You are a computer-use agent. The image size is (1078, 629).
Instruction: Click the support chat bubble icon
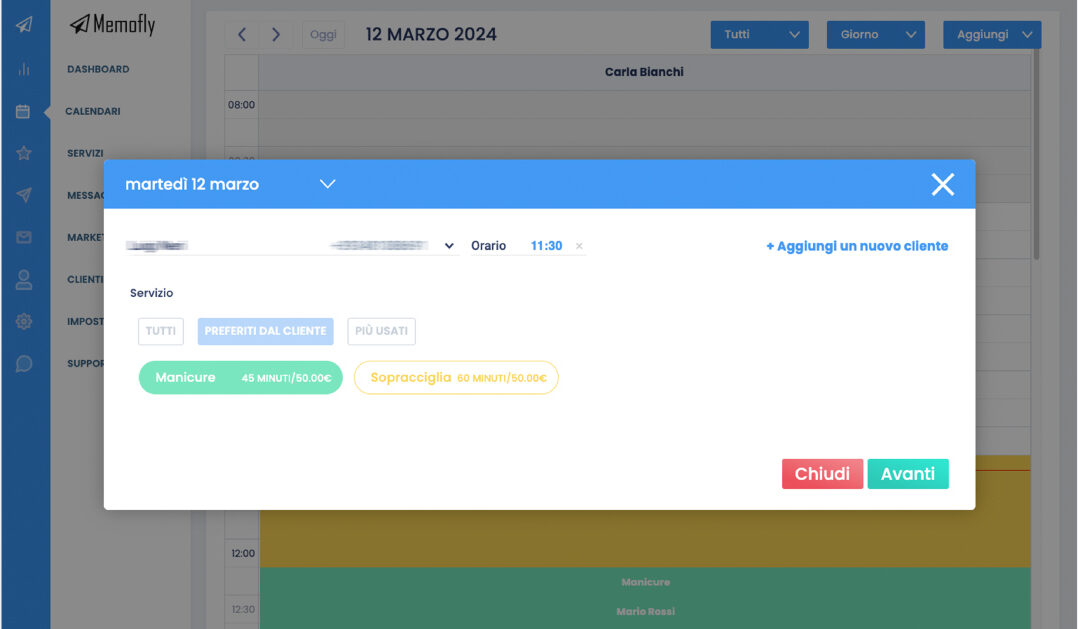(x=24, y=364)
